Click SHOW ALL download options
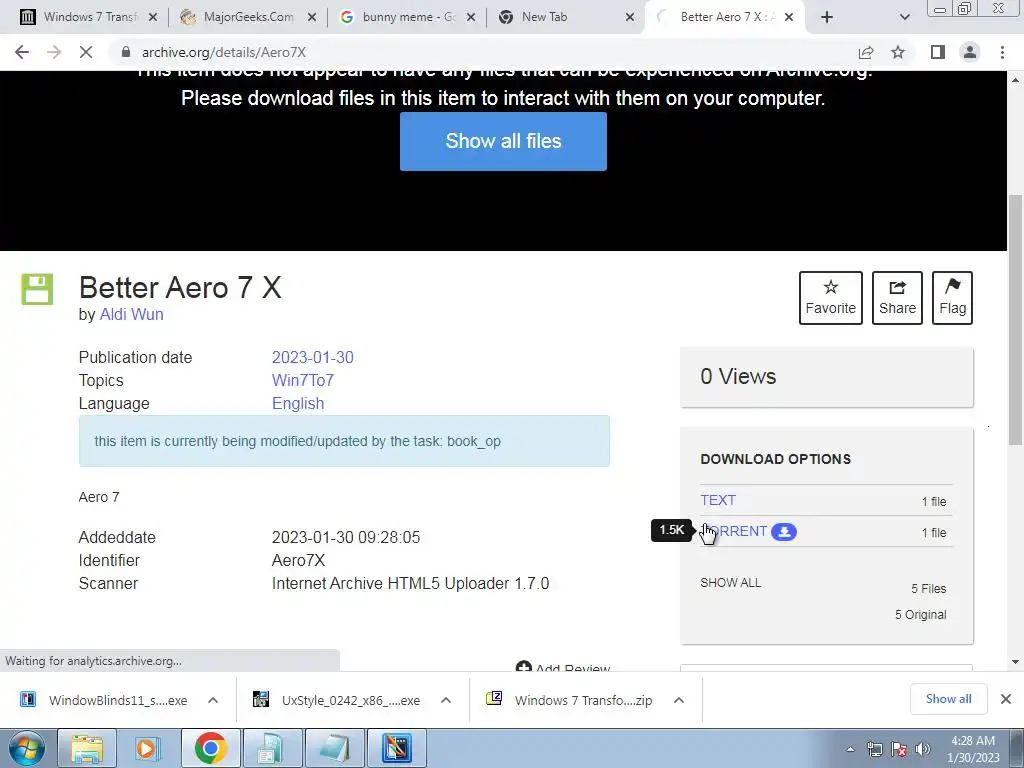Viewport: 1024px width, 768px height. (x=731, y=583)
